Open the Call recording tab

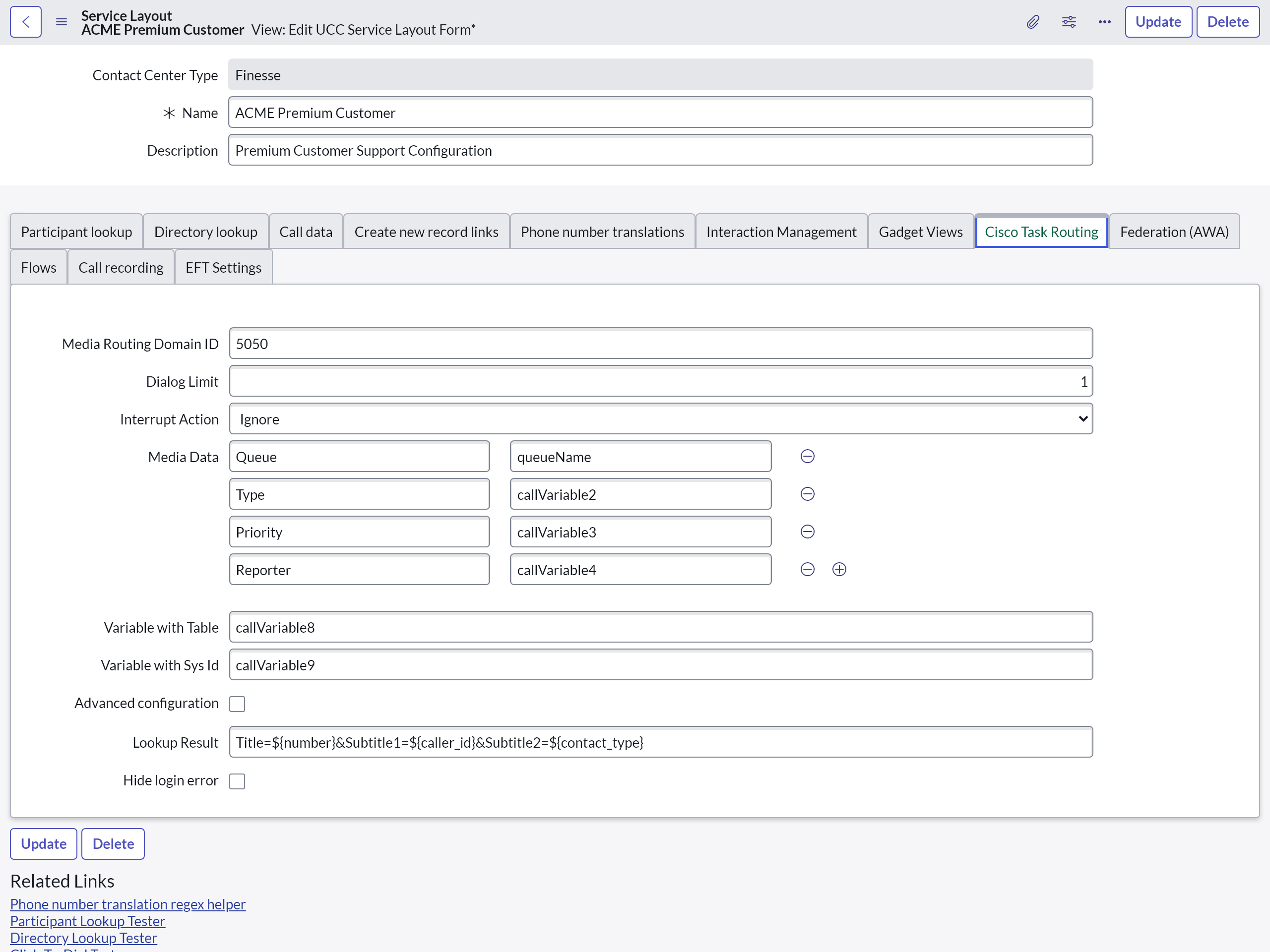pos(121,267)
